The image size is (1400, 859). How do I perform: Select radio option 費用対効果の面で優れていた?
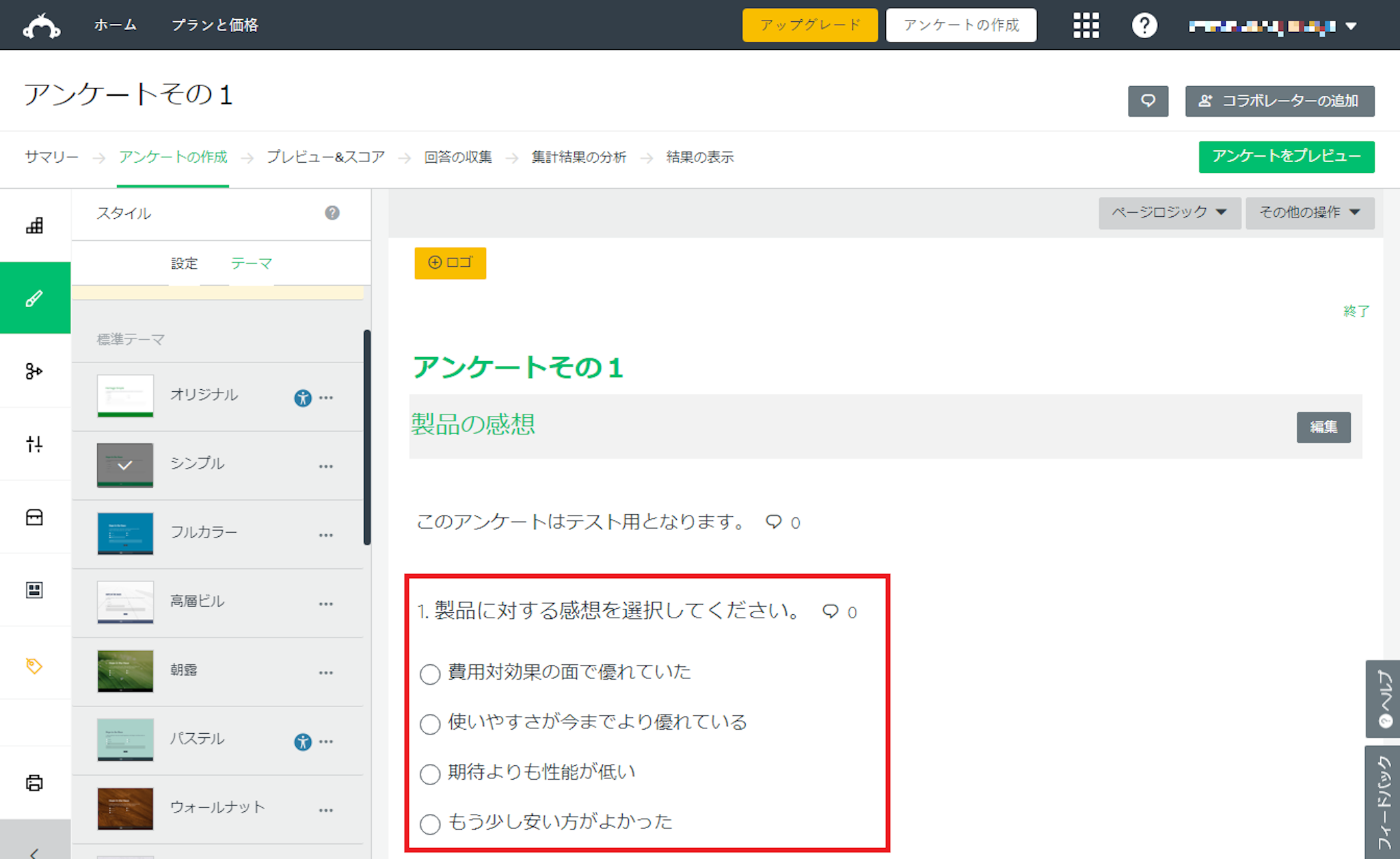point(430,674)
